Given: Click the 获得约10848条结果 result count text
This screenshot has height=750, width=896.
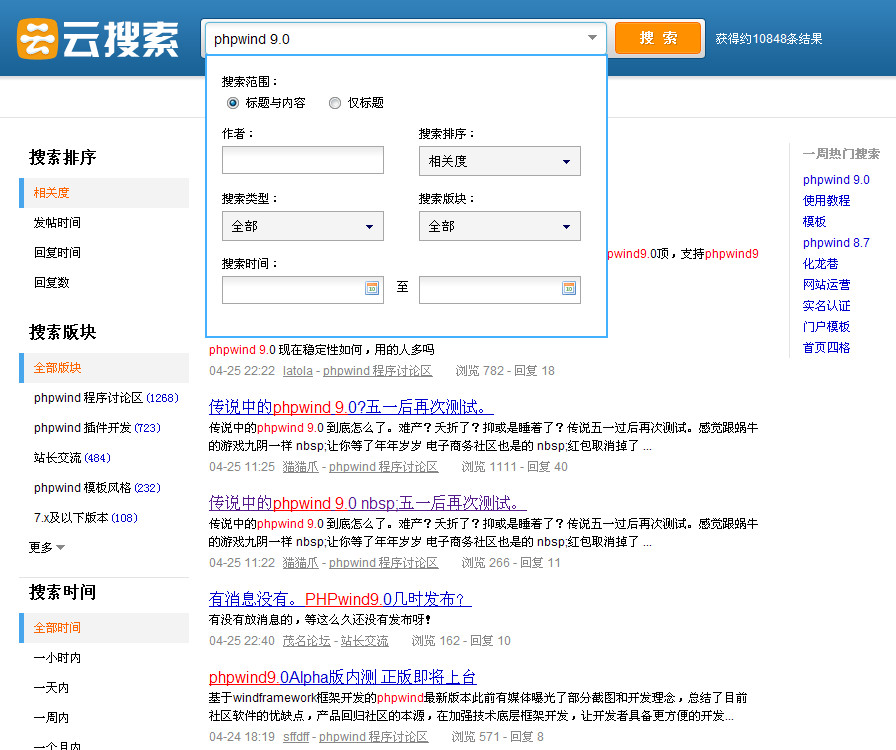Looking at the screenshot, I should (769, 38).
